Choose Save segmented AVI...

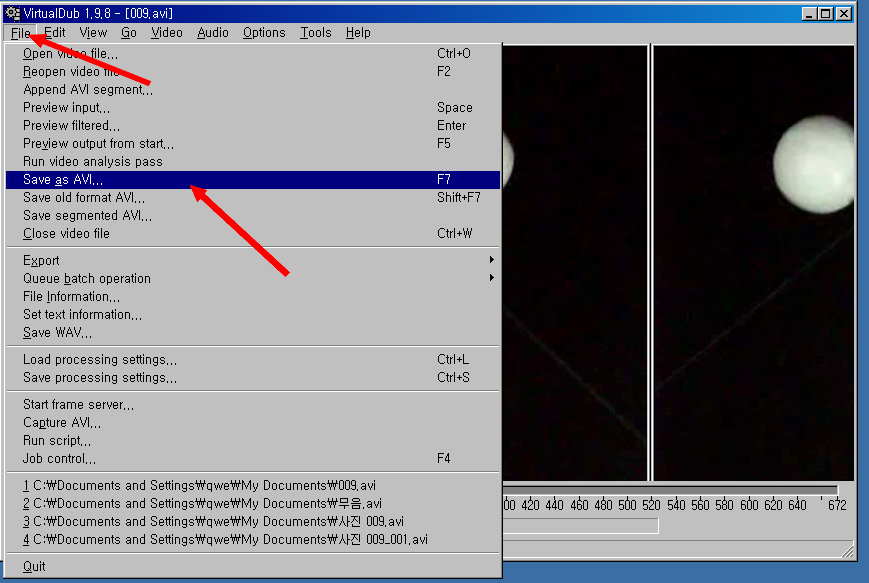click(x=253, y=216)
